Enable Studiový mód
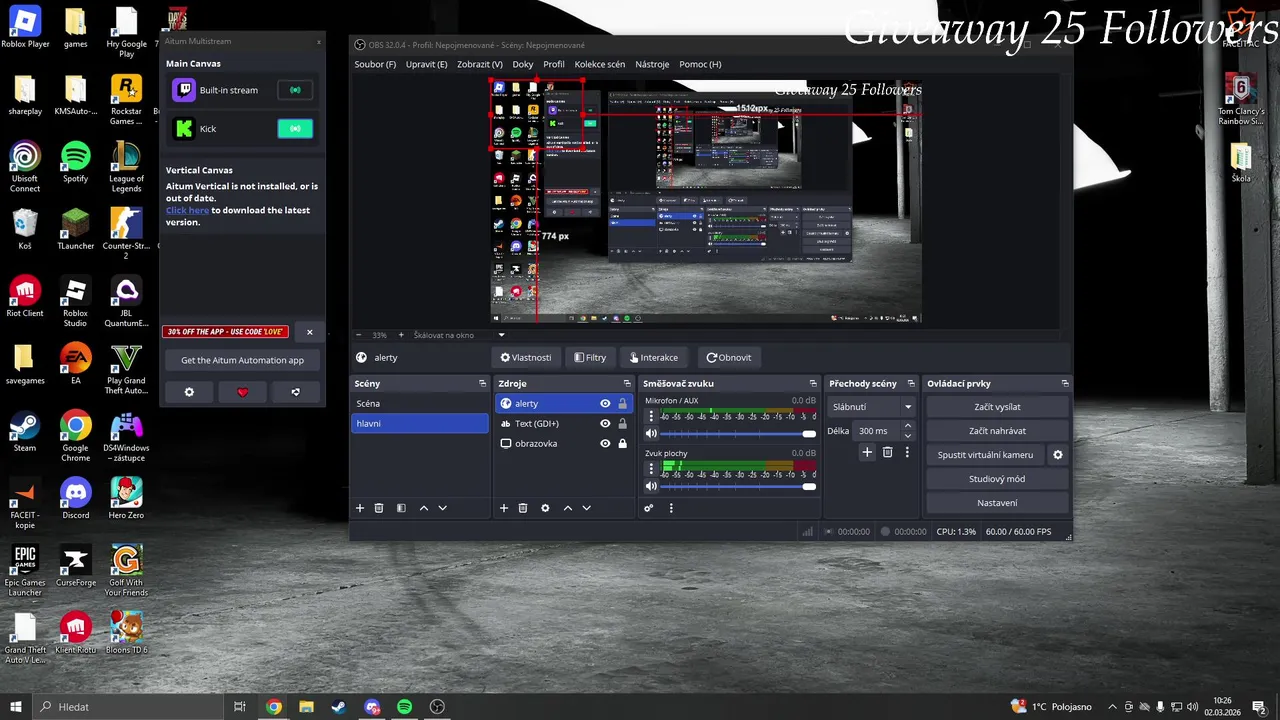Viewport: 1280px width, 720px height. click(997, 479)
